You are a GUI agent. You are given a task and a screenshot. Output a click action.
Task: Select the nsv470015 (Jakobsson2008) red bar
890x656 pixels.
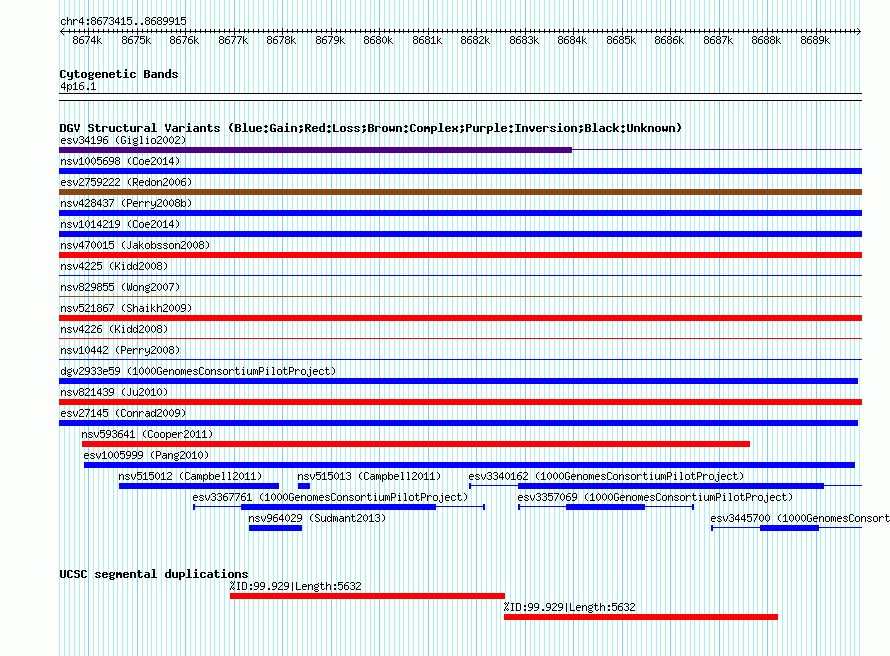pos(460,255)
